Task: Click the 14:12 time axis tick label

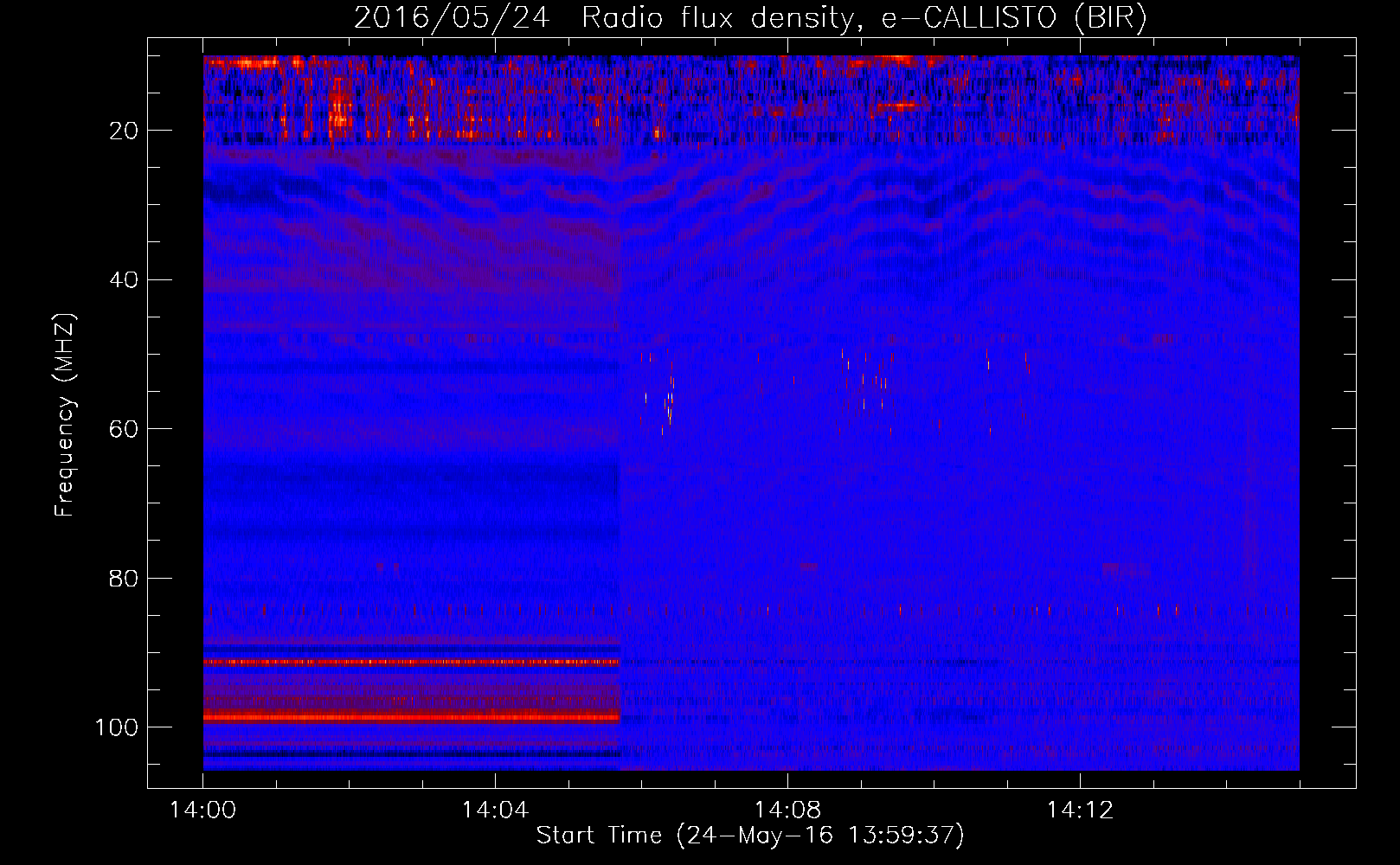Action: click(1080, 811)
